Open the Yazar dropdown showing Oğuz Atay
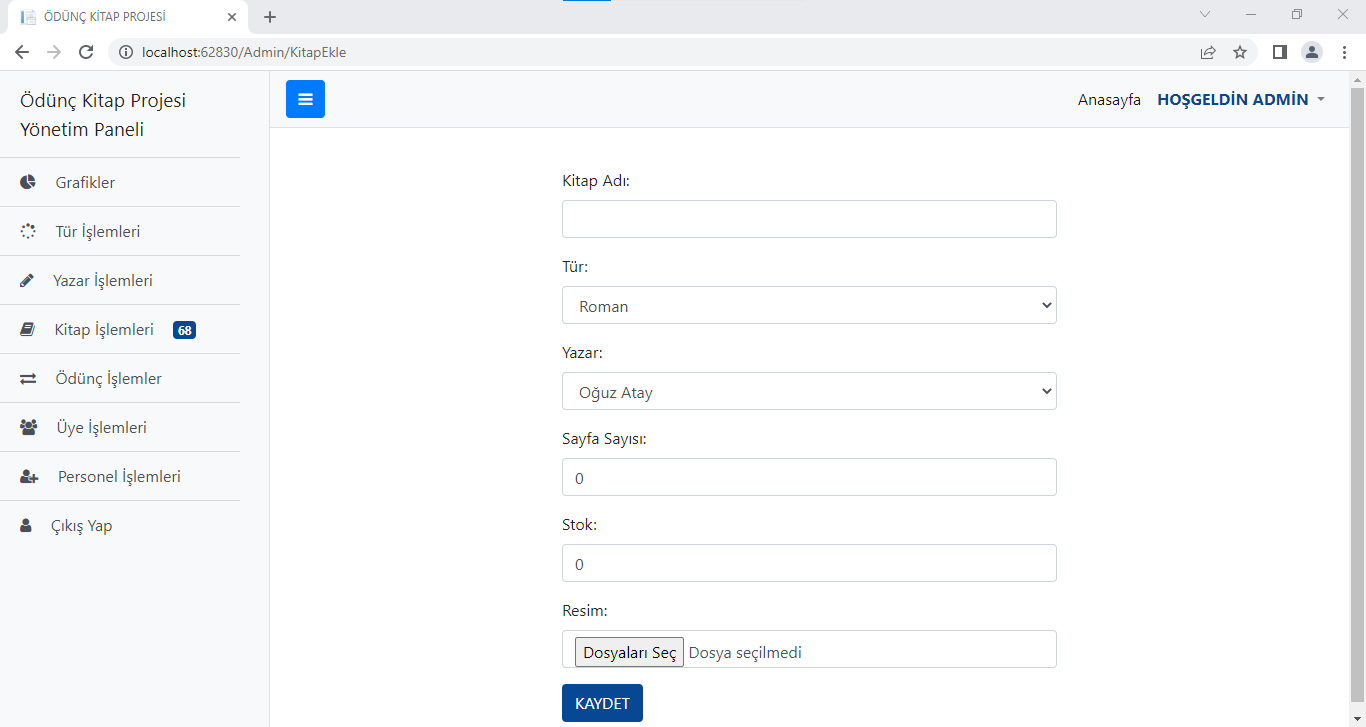Viewport: 1366px width, 727px height. [809, 391]
